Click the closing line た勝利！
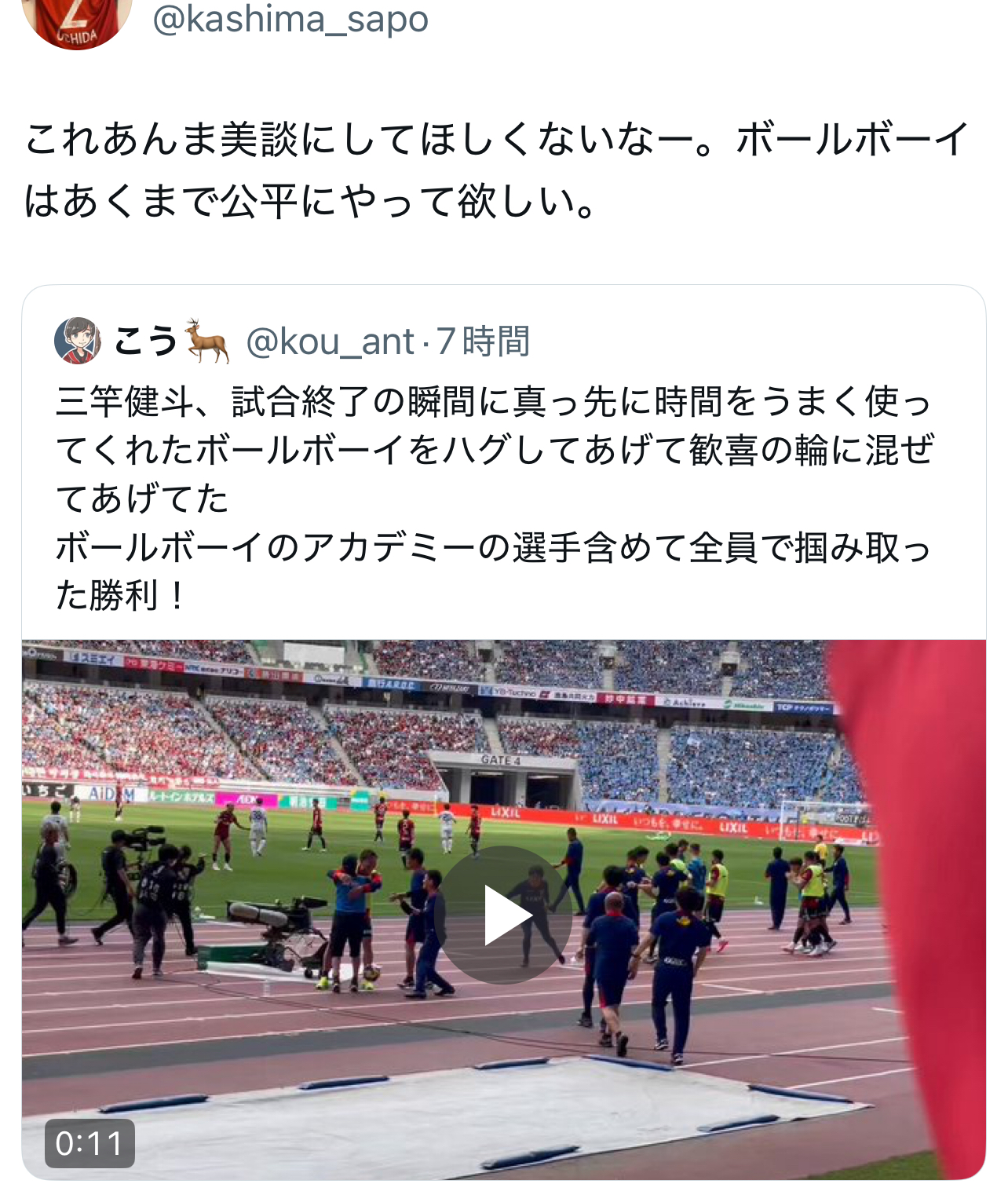 pos(122,595)
